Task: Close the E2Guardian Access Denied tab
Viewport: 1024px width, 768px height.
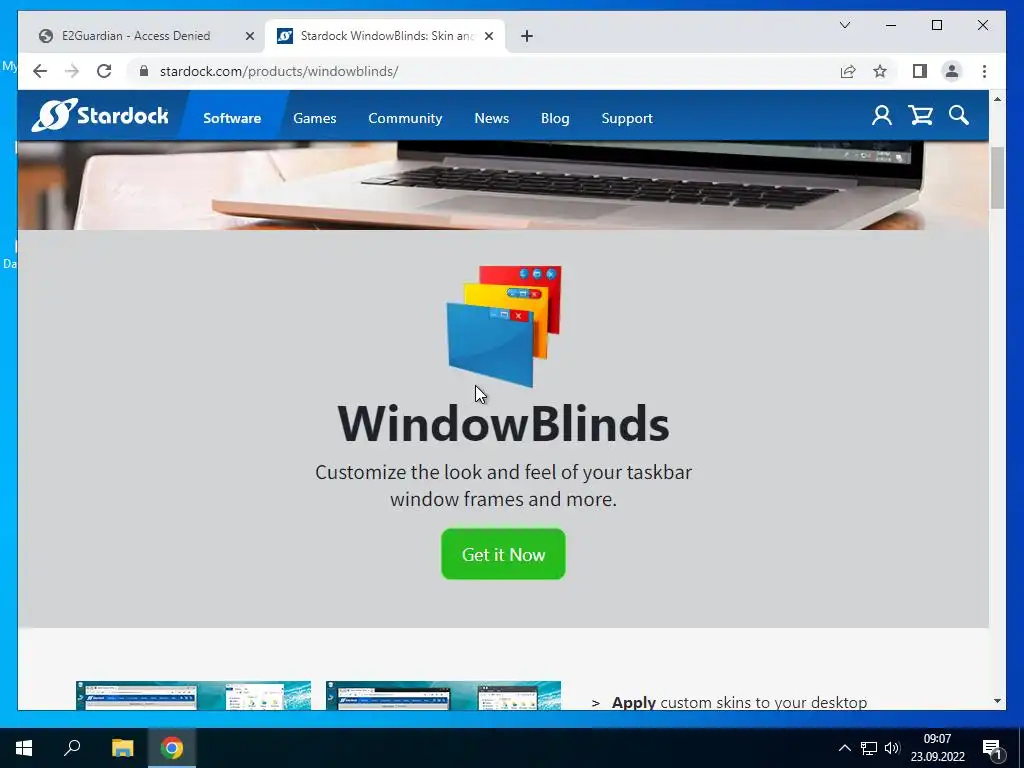Action: tap(249, 36)
